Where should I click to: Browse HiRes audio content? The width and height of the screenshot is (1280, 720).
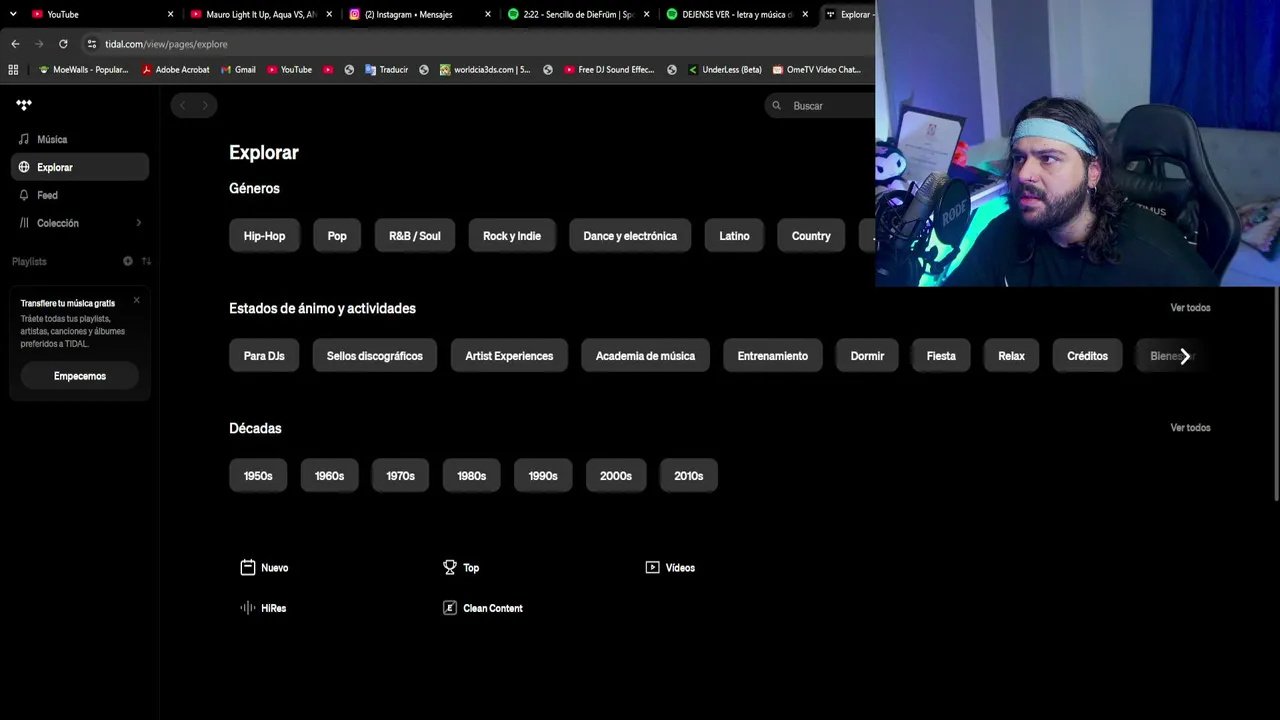pos(263,608)
